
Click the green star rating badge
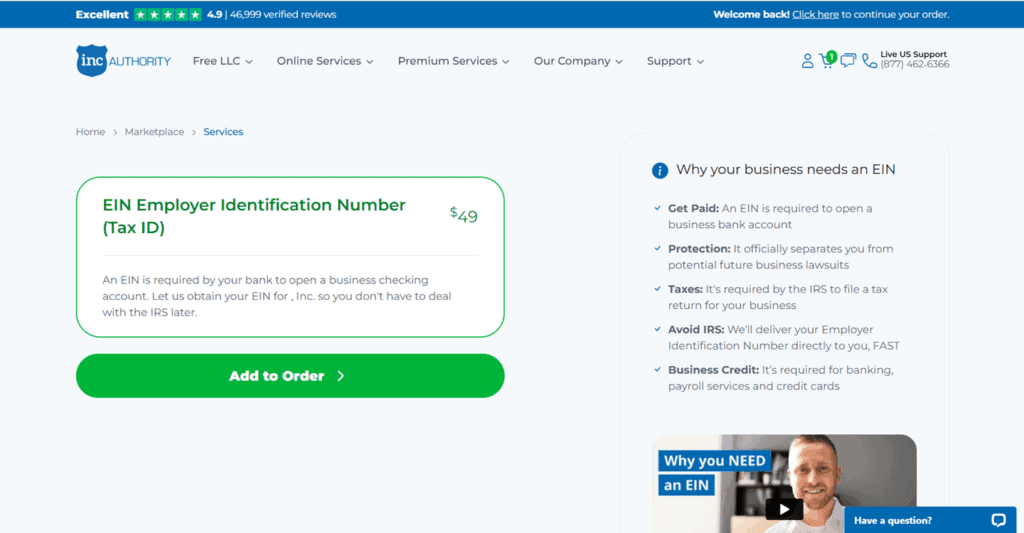168,14
